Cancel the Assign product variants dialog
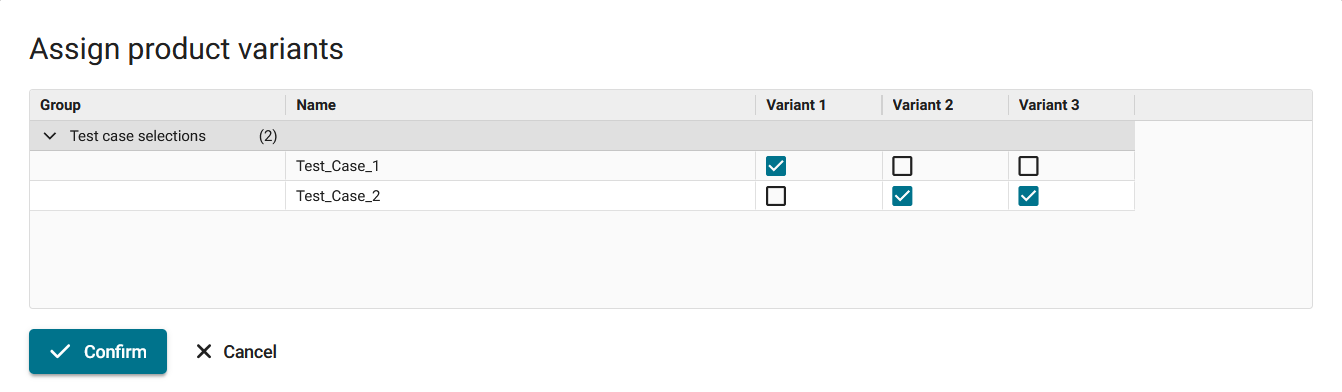 [236, 351]
